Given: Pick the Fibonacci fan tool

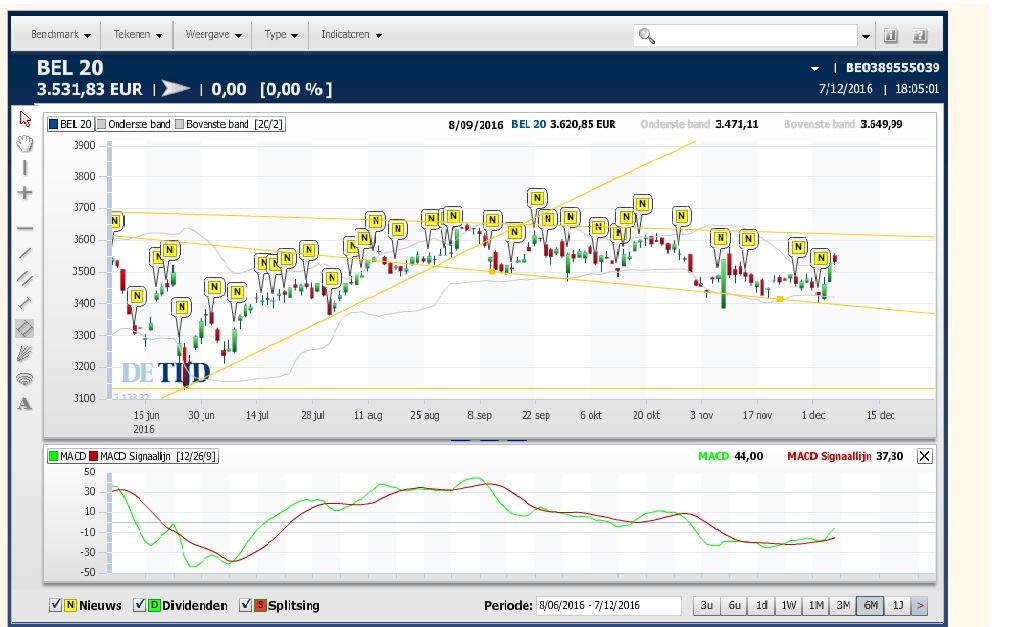Looking at the screenshot, I should 25,352.
